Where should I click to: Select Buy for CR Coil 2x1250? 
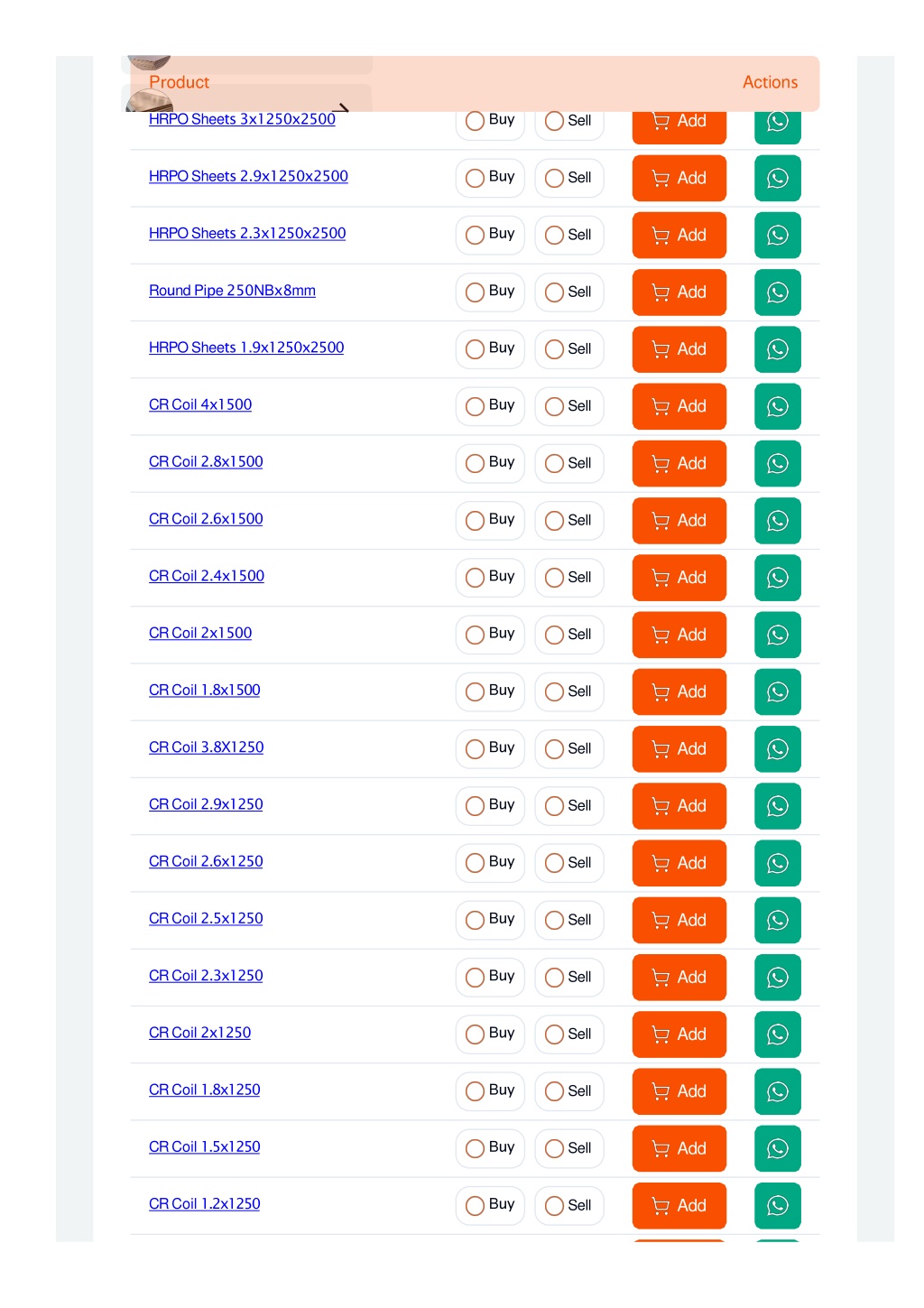tap(490, 1034)
